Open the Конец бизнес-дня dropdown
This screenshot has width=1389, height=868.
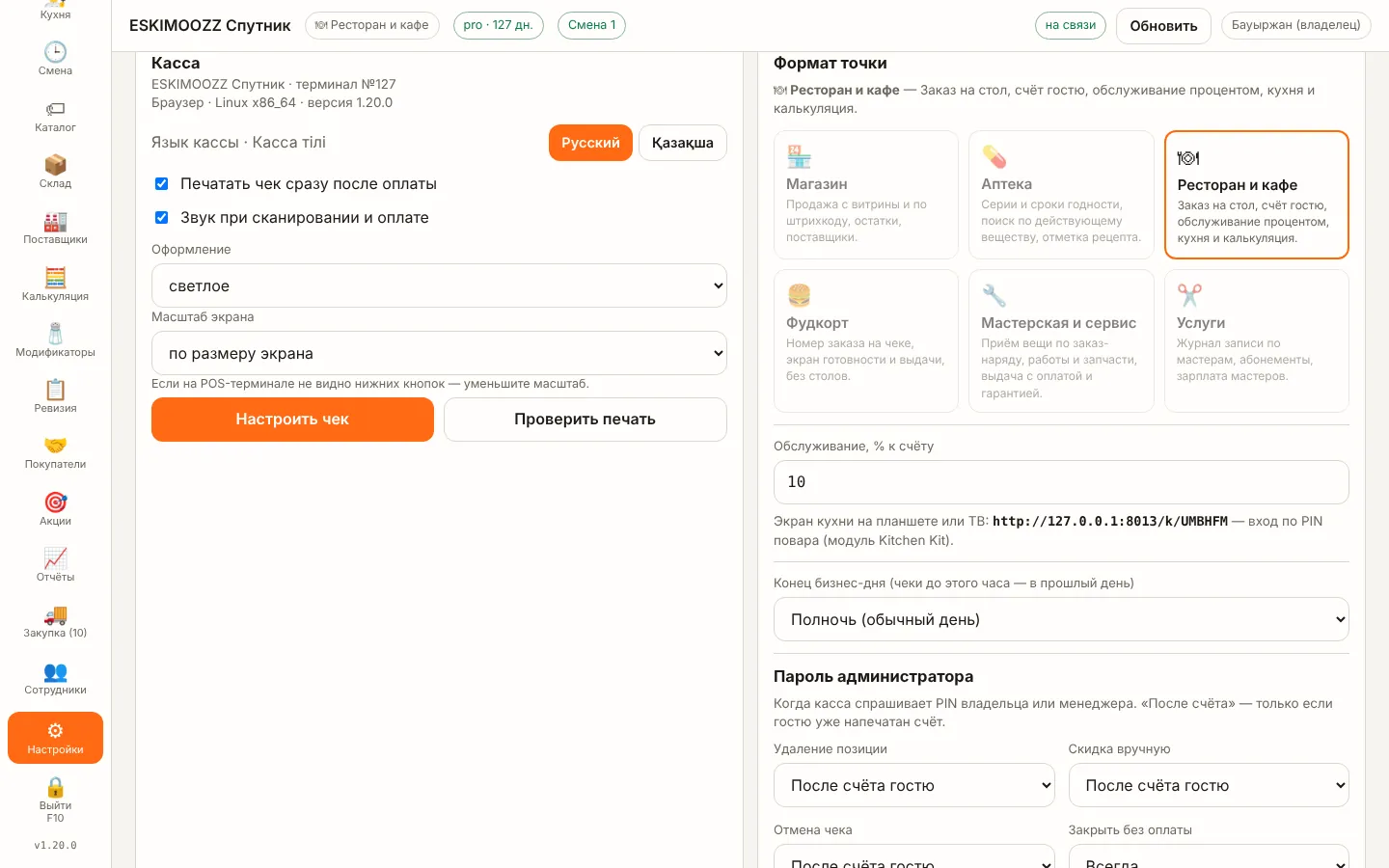(x=1061, y=619)
